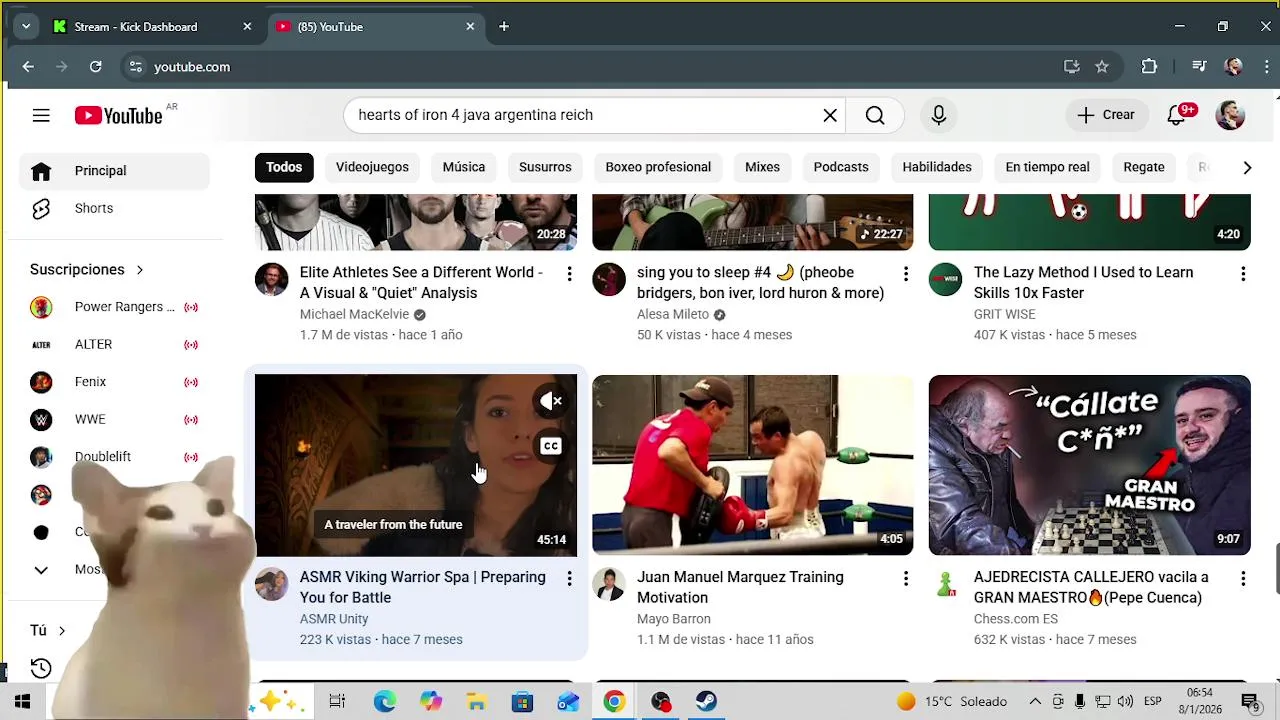Open the Fenix subscription channel
The width and height of the screenshot is (1280, 720).
click(x=114, y=382)
